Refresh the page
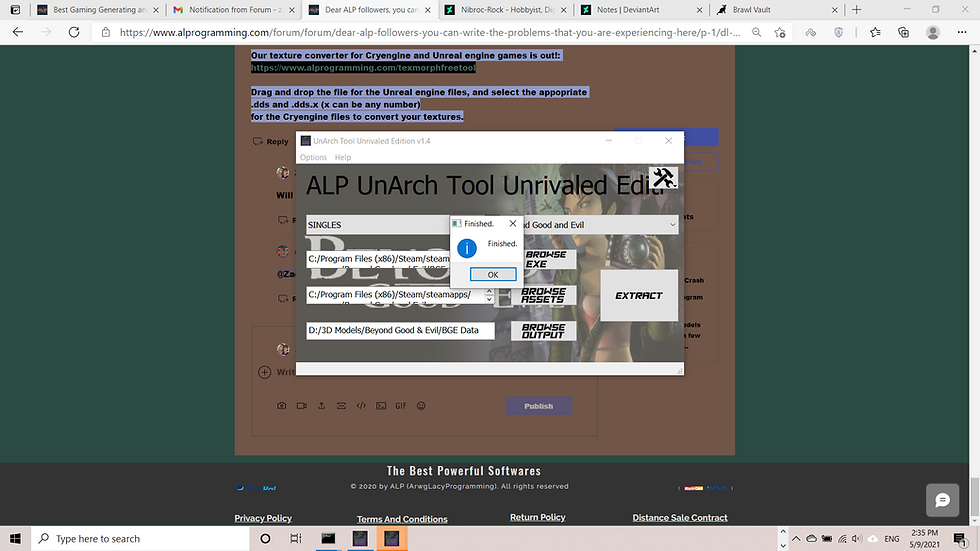This screenshot has width=980, height=551. click(x=74, y=32)
